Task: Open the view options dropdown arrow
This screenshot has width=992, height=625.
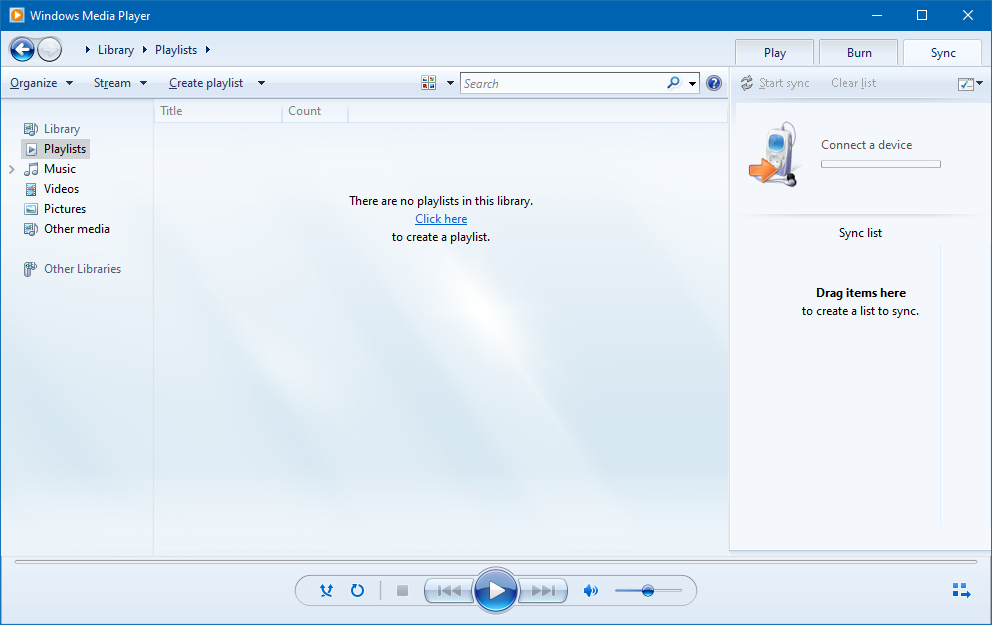Action: 450,83
